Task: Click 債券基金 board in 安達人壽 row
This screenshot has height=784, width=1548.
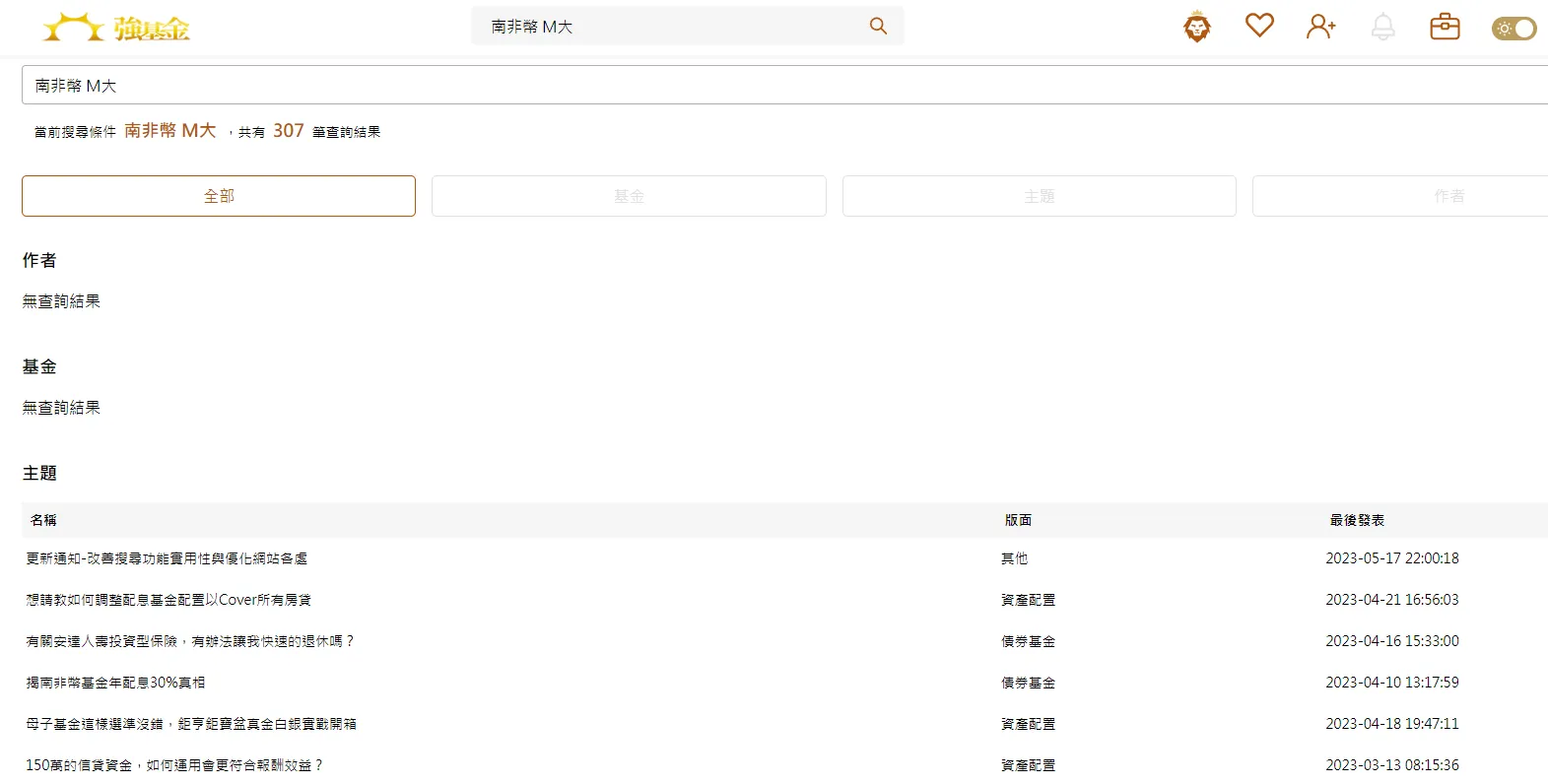Action: (x=1028, y=641)
